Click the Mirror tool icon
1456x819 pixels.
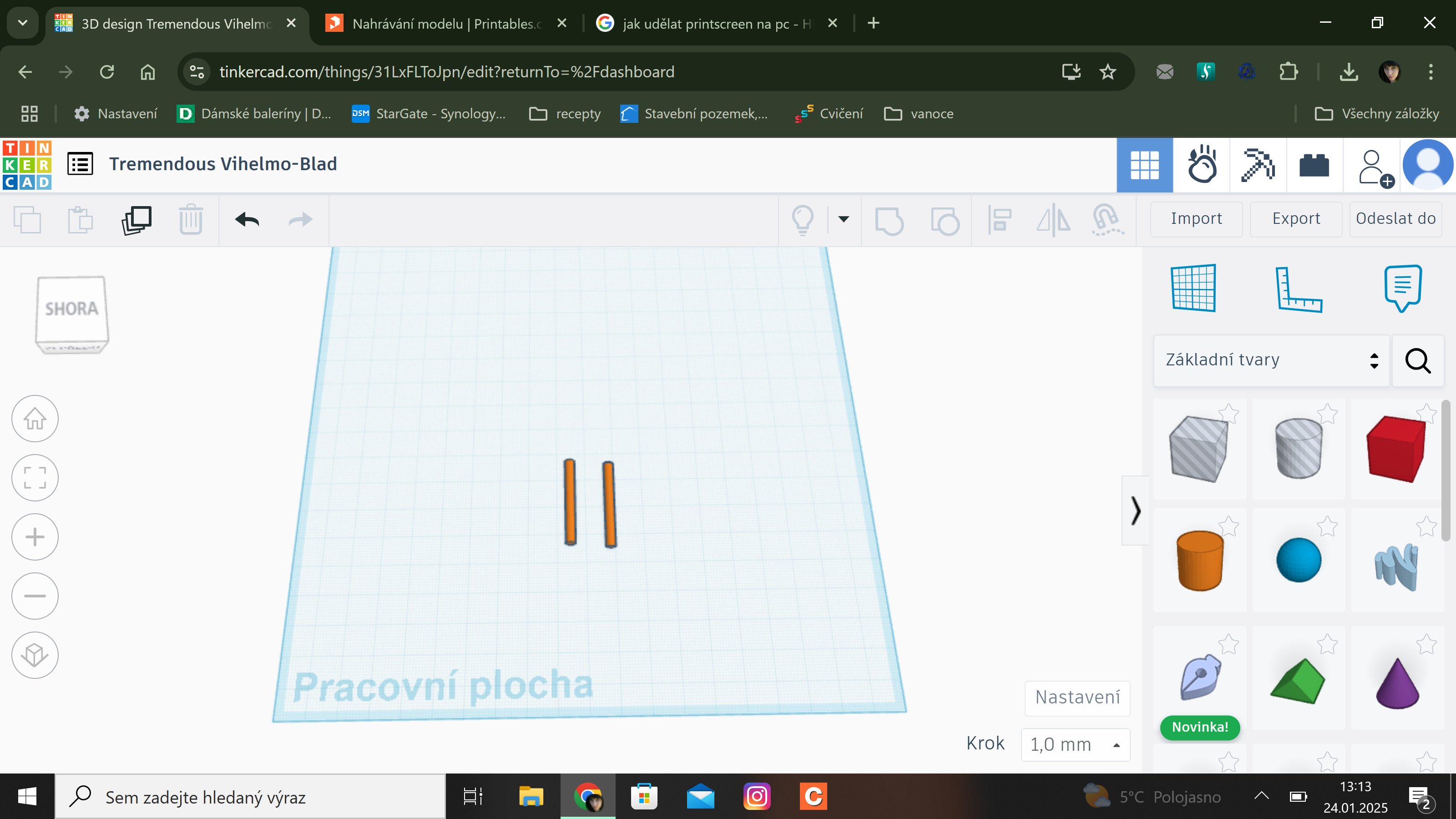(1054, 220)
